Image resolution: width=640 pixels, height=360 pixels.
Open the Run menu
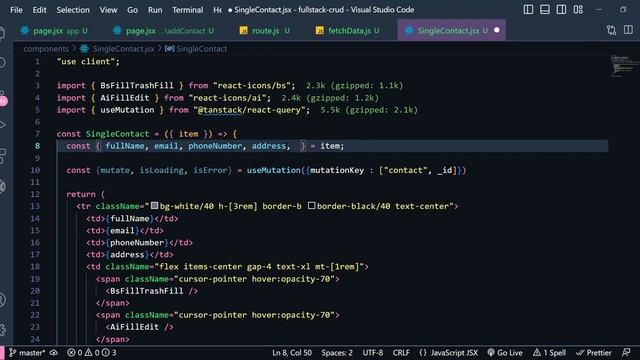point(155,10)
